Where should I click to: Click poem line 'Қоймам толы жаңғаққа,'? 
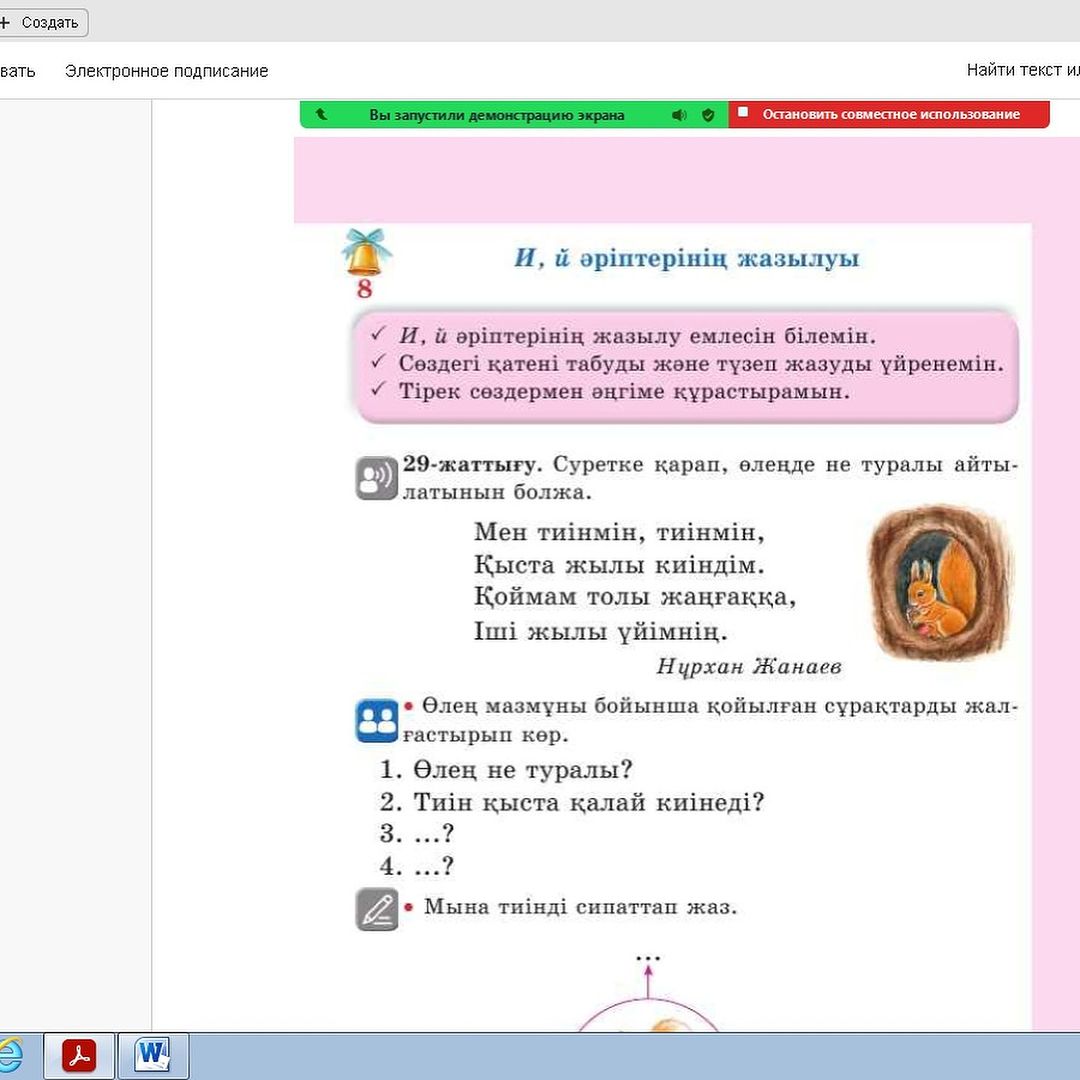pos(635,597)
